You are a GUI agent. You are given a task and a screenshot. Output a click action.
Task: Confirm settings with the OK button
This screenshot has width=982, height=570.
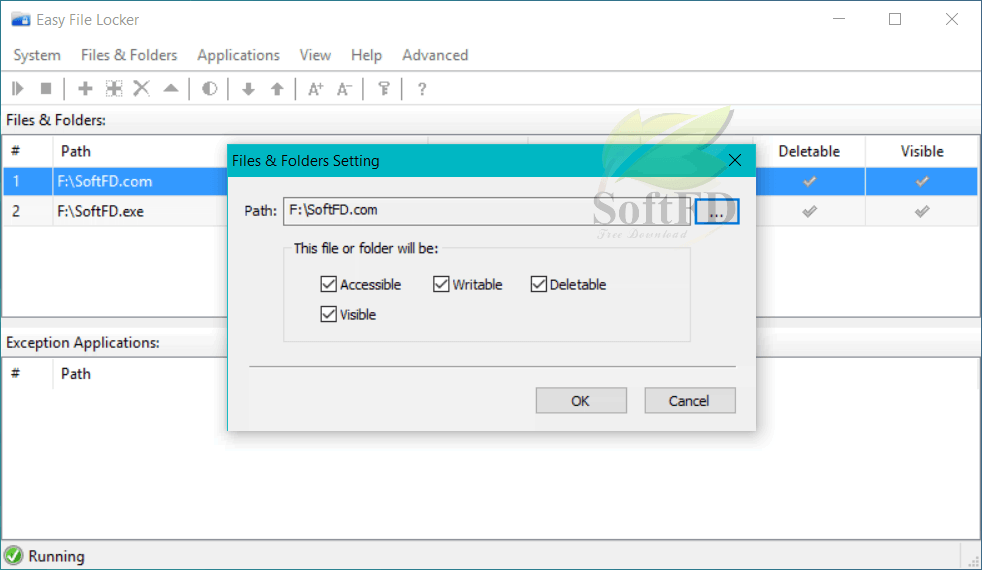click(x=581, y=400)
